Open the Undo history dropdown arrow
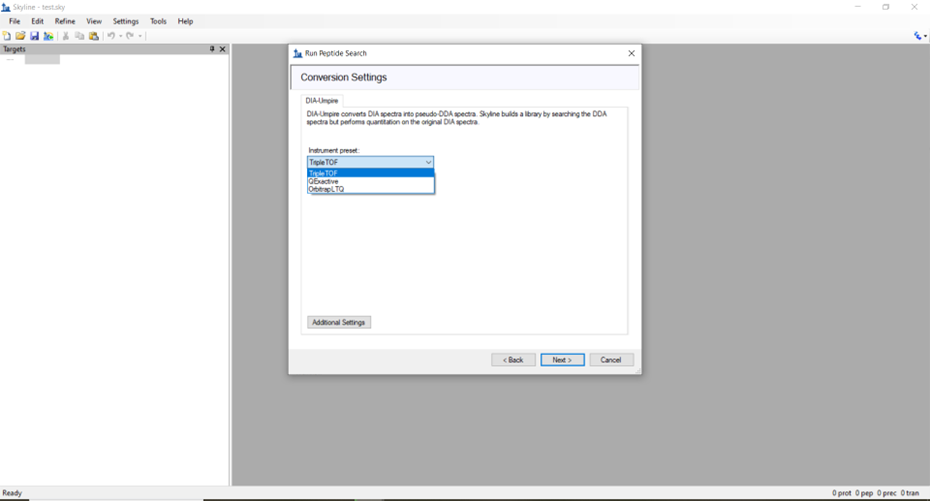This screenshot has height=501, width=930. click(x=120, y=36)
